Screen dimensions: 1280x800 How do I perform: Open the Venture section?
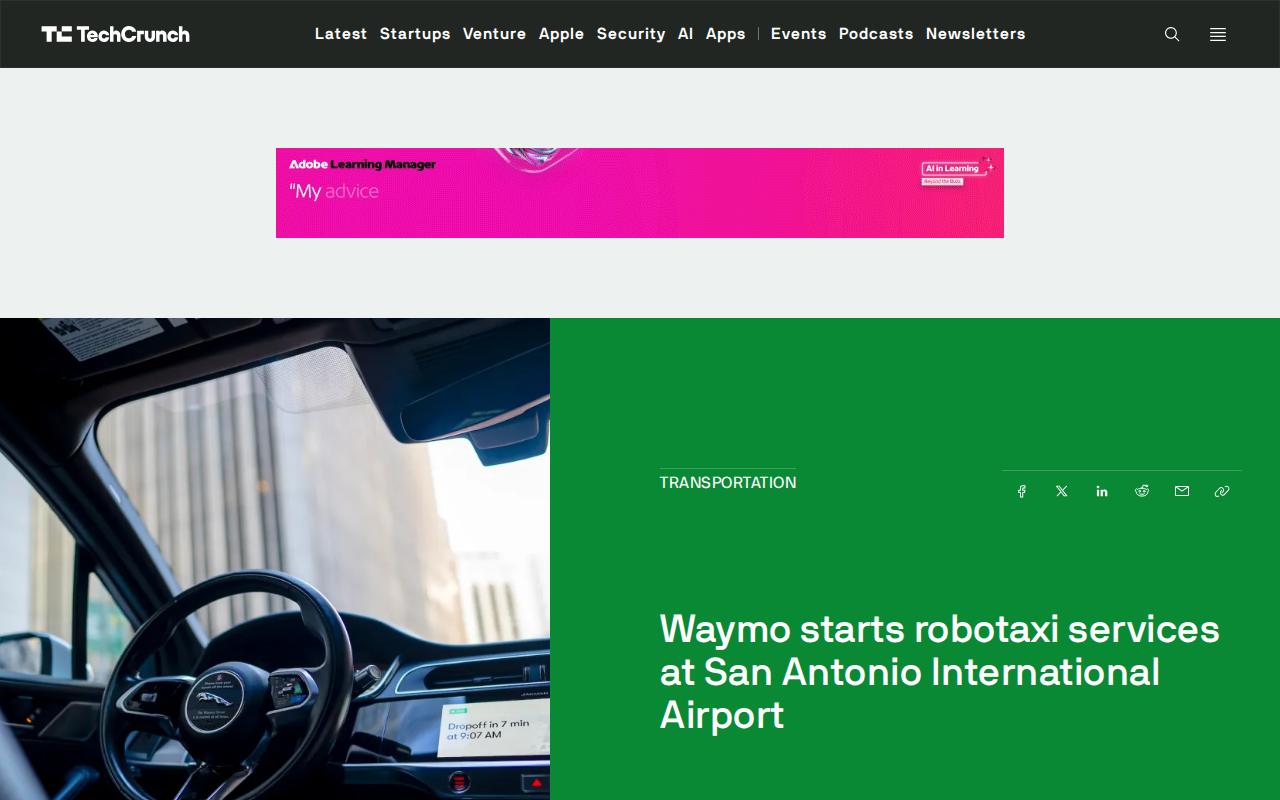point(494,34)
